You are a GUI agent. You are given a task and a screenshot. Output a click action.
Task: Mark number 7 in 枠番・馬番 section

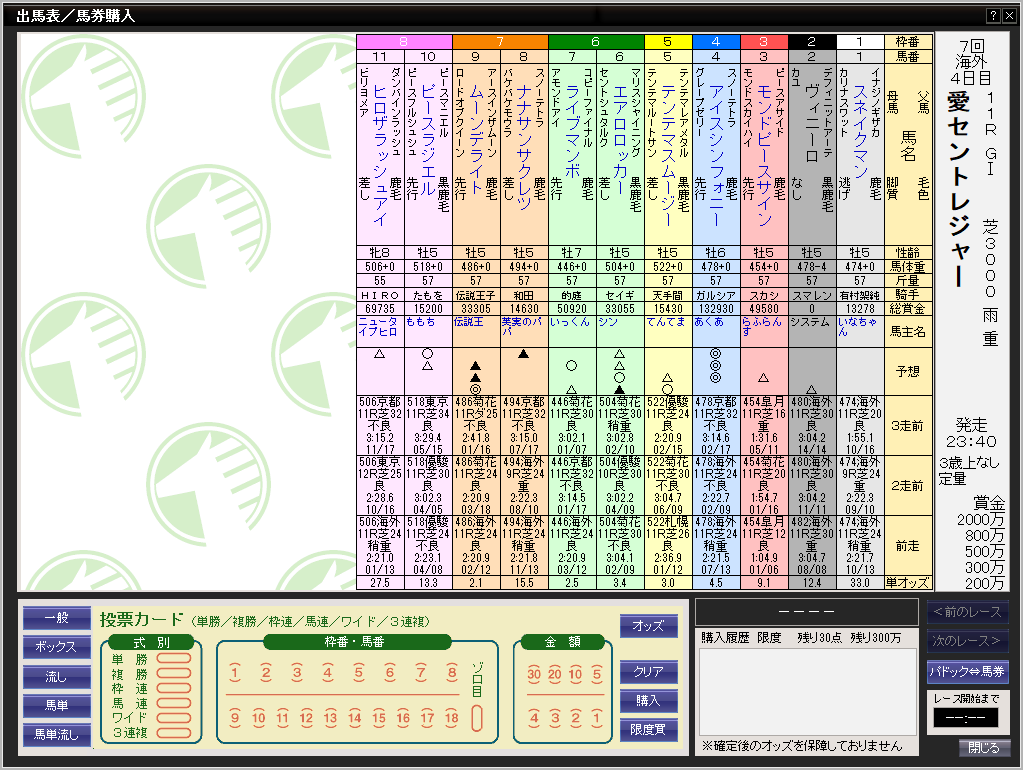point(421,673)
